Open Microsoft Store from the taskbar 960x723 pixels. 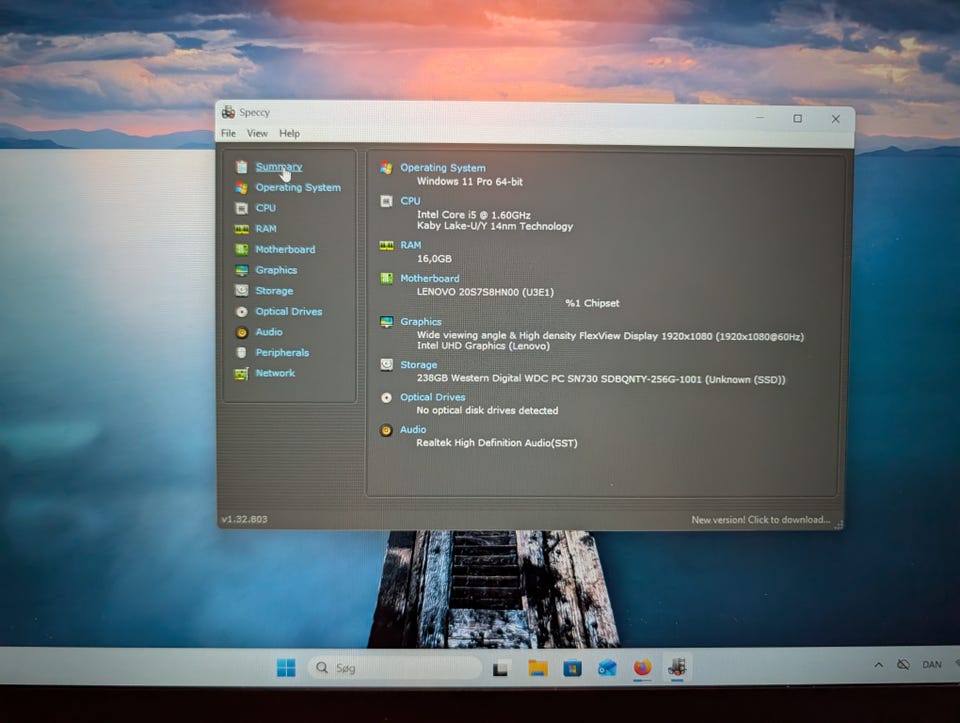click(x=572, y=668)
